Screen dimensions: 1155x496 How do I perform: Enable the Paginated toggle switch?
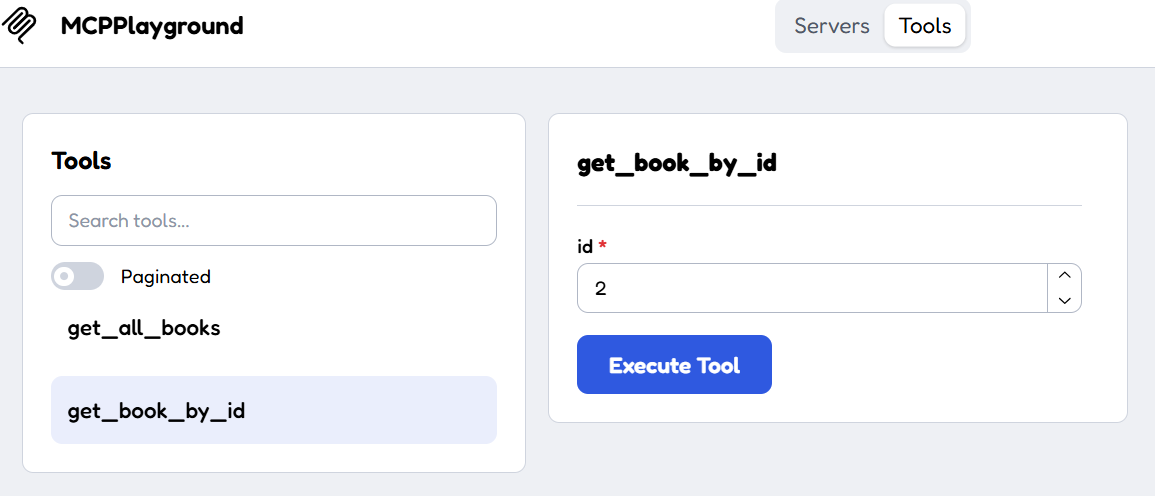(x=77, y=276)
